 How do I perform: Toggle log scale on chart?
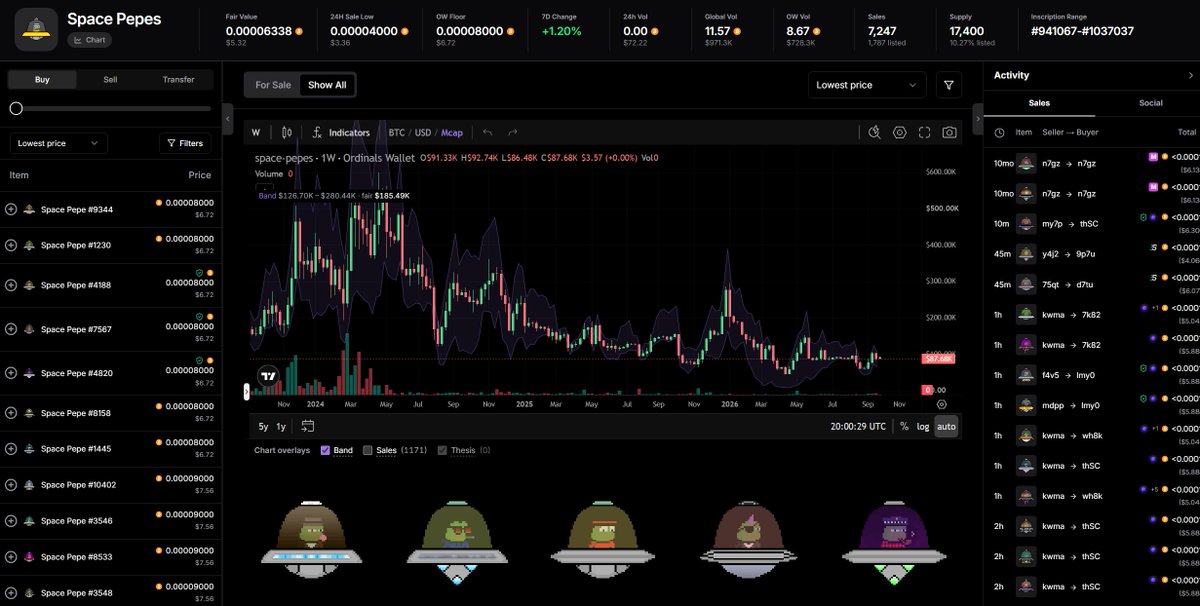click(923, 426)
